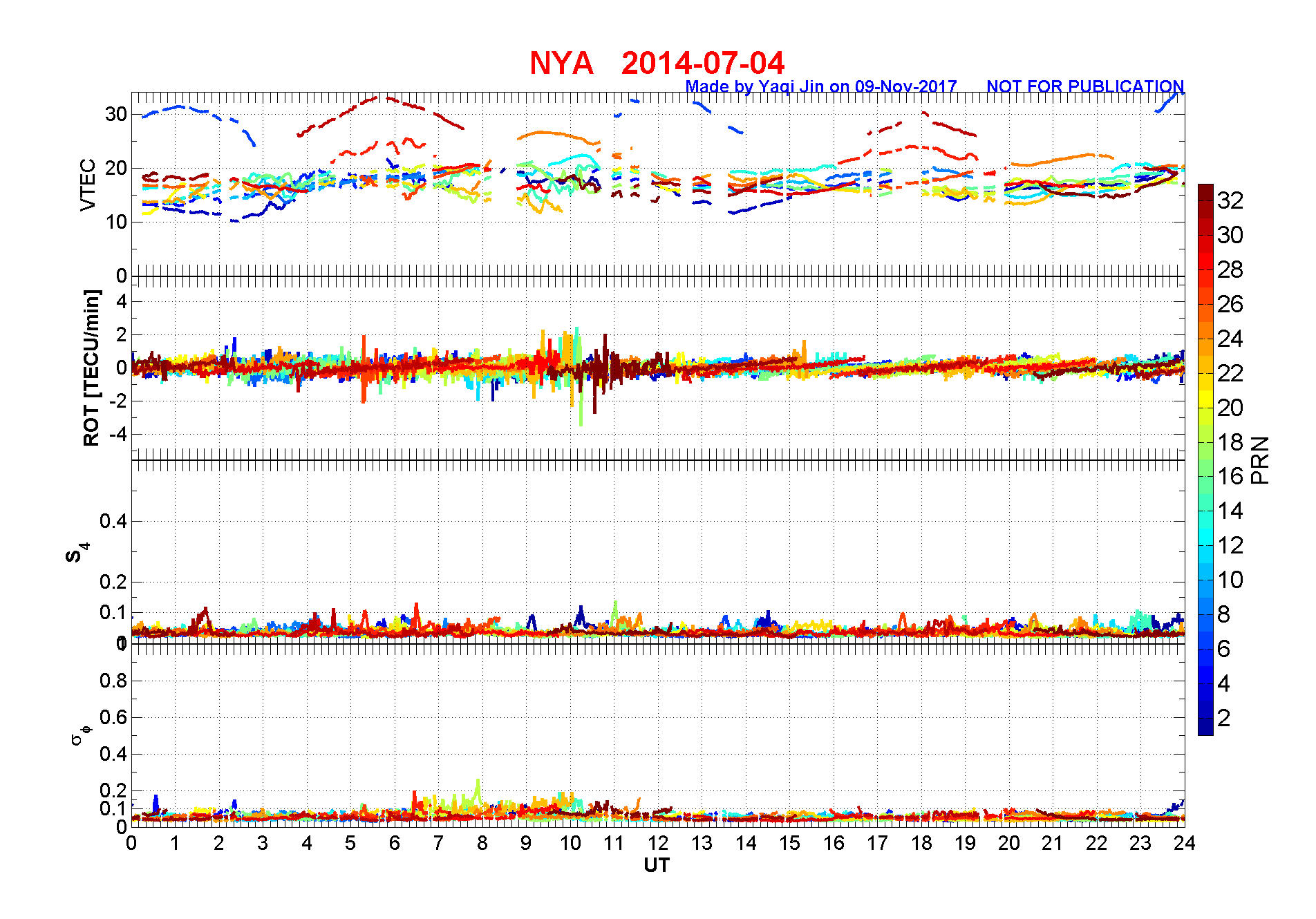Click the PRN colorbar at value 2
This screenshot has height=919, width=1316.
[1205, 718]
